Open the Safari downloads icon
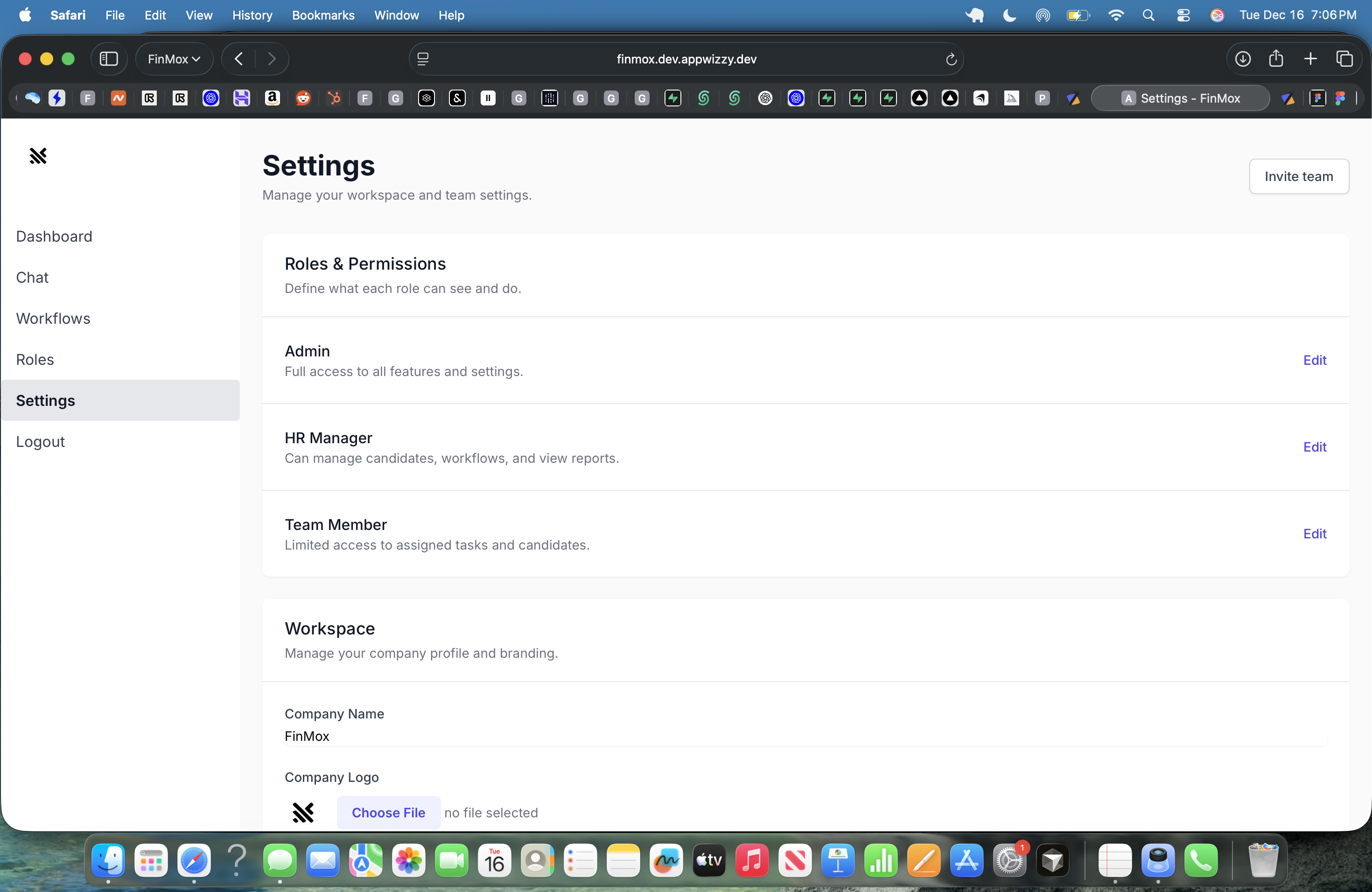This screenshot has width=1372, height=892. pyautogui.click(x=1242, y=59)
